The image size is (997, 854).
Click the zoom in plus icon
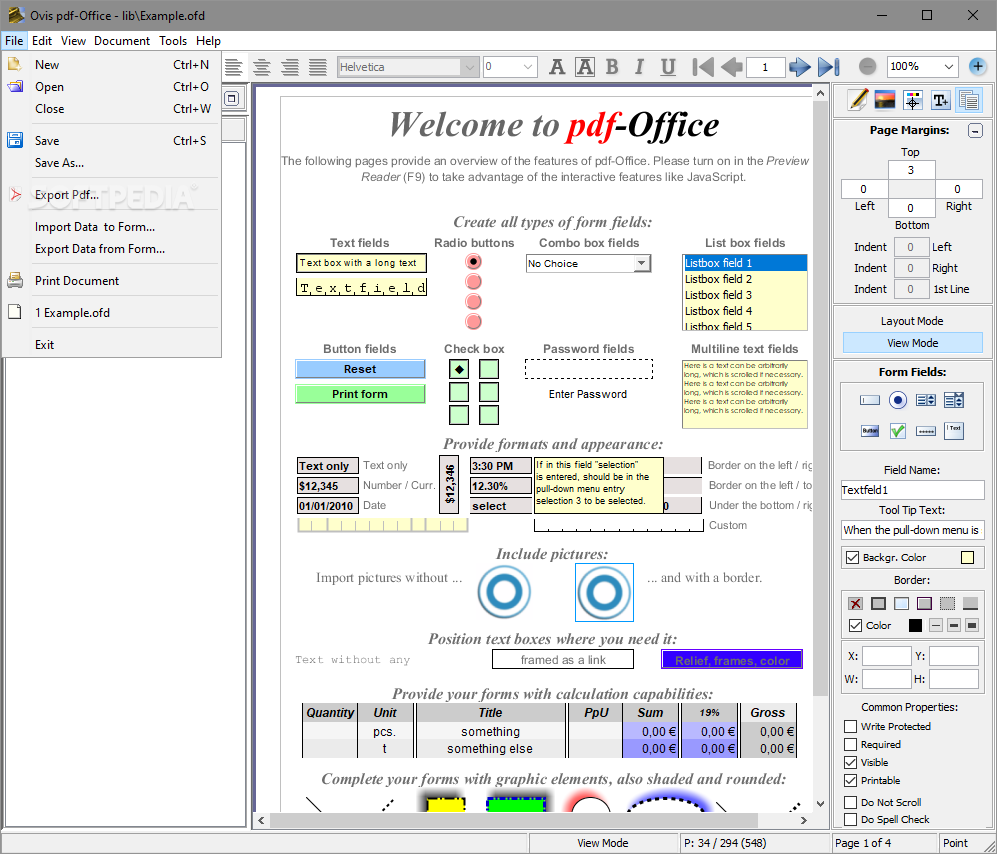977,66
